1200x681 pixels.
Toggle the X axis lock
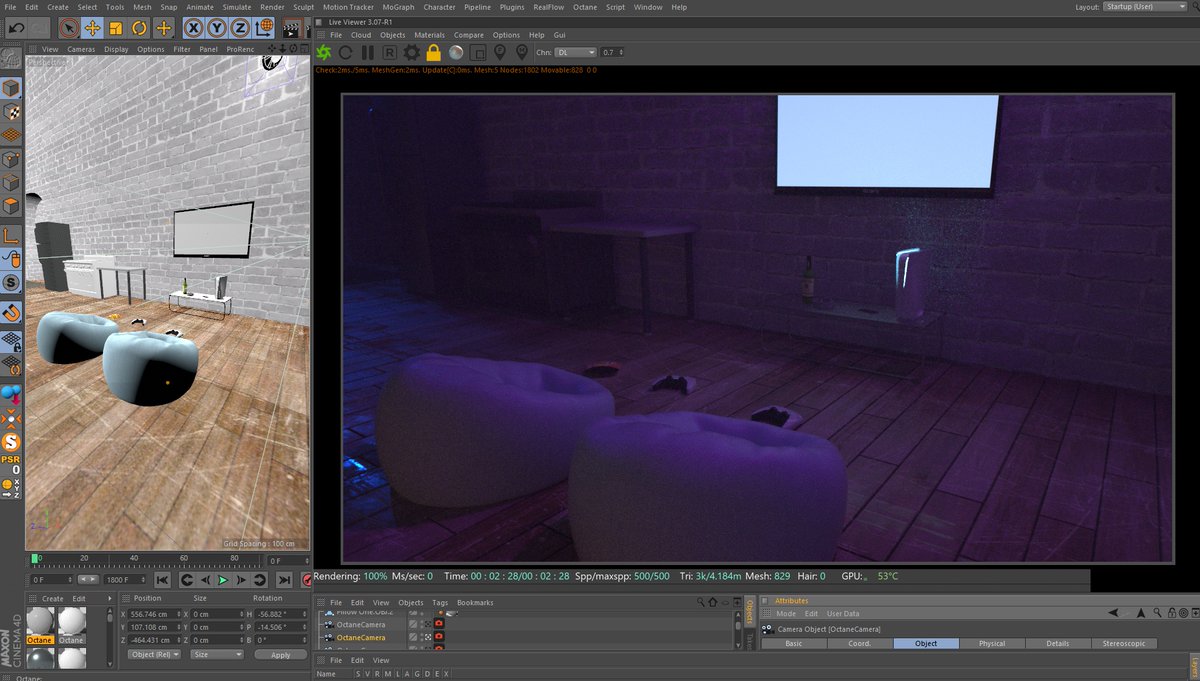pyautogui.click(x=192, y=28)
